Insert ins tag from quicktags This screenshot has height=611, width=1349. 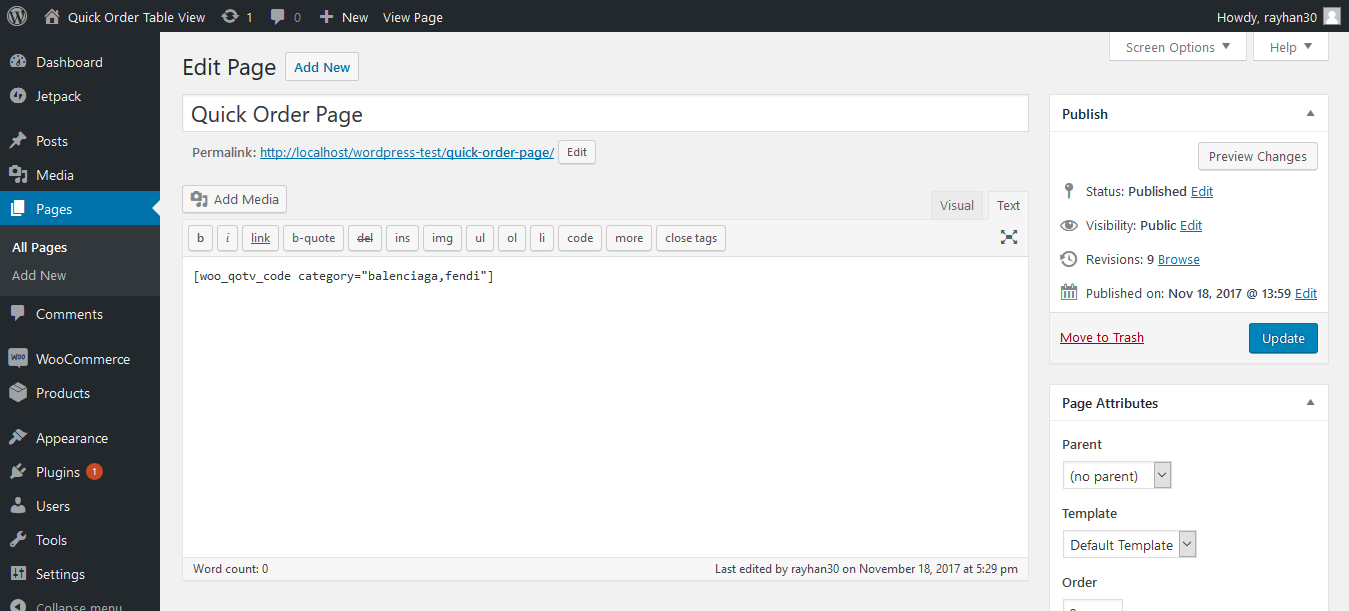[402, 238]
